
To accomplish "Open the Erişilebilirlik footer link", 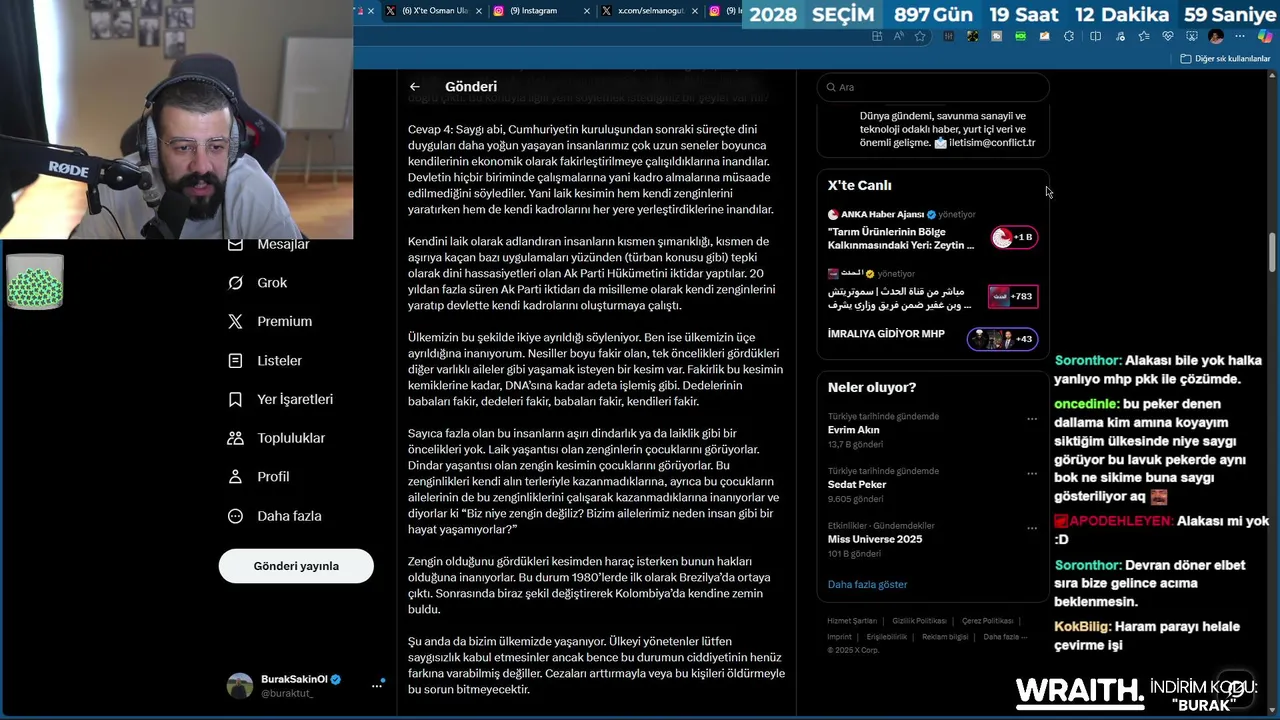I will point(887,637).
